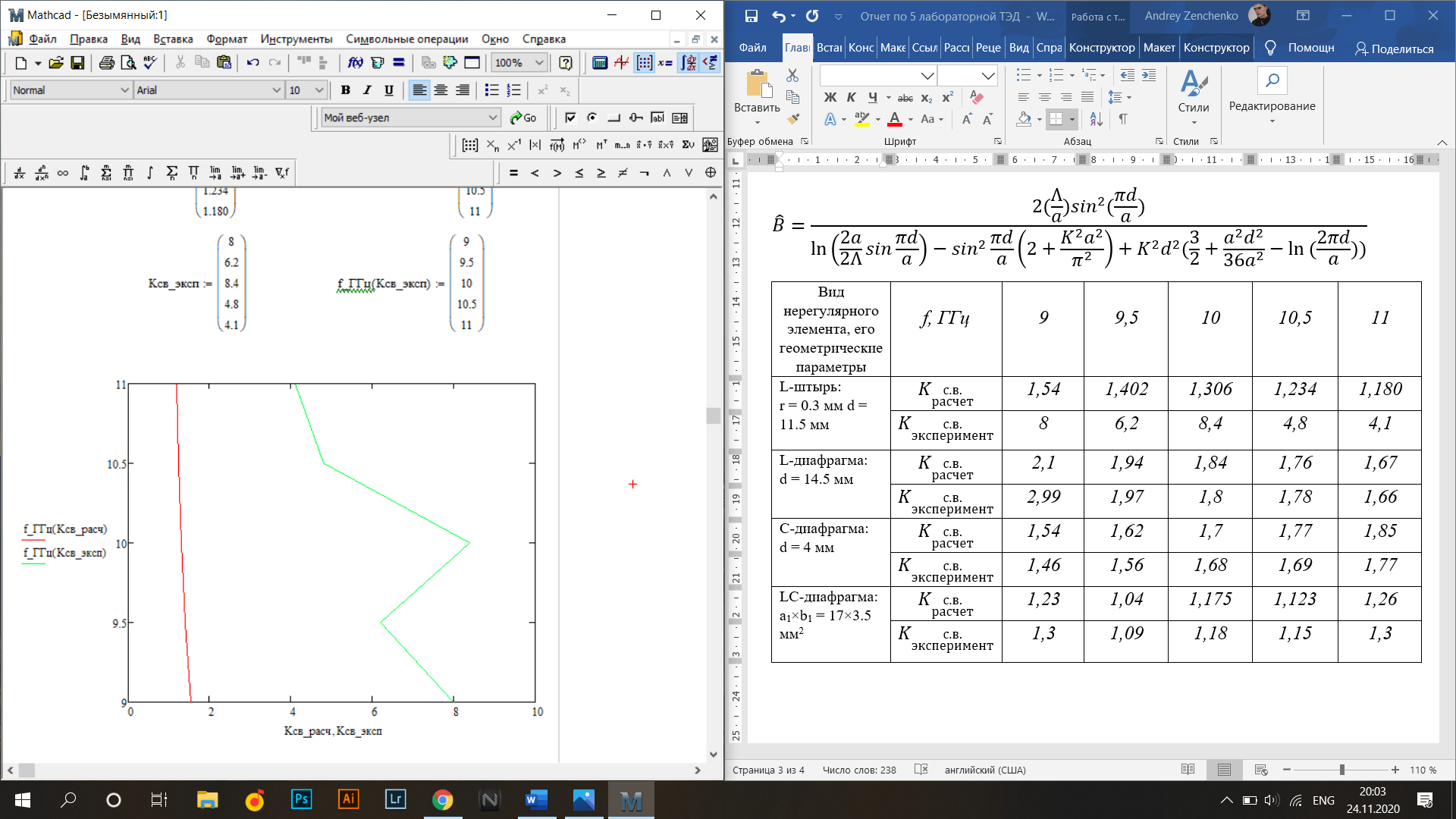
Task: Click the Word zoom slider handle
Action: click(1341, 770)
